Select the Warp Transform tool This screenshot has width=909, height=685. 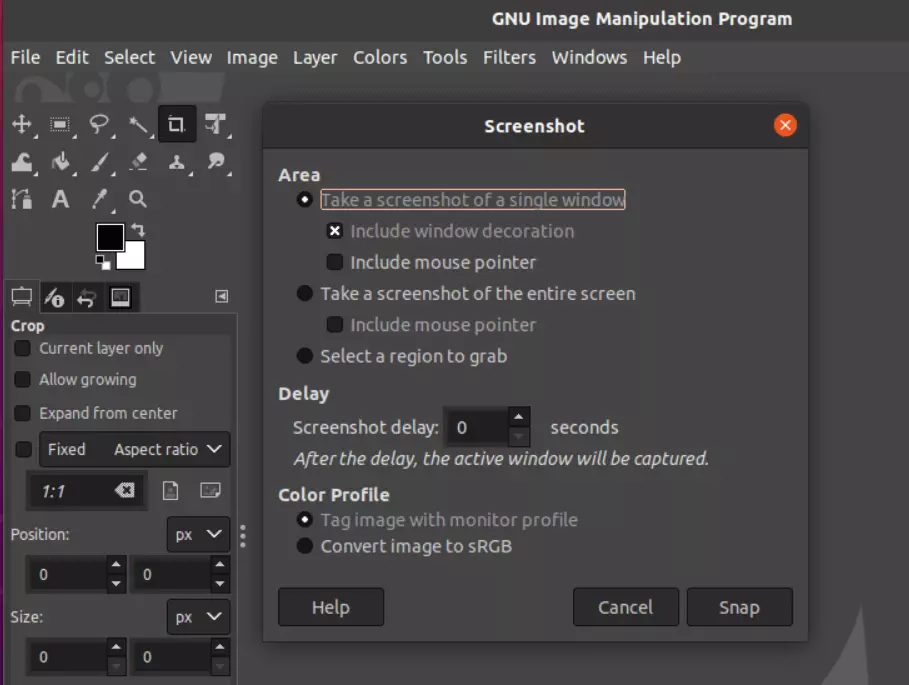[22, 162]
